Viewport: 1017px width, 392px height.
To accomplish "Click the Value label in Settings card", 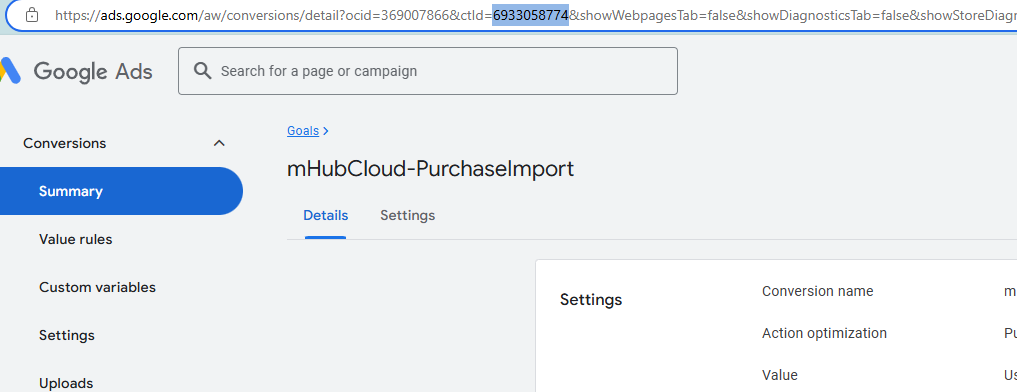I will (x=780, y=374).
